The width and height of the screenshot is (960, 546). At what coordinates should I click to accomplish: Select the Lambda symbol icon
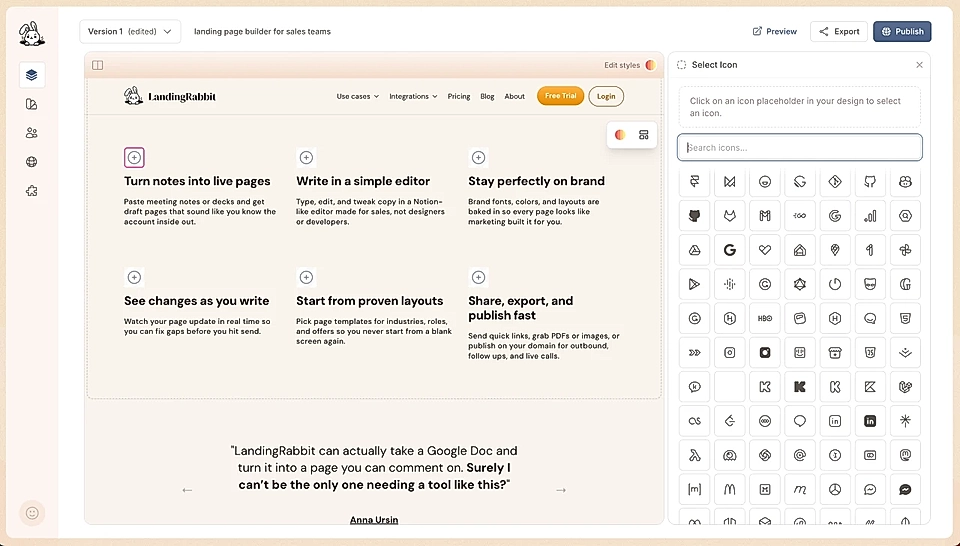(694, 456)
